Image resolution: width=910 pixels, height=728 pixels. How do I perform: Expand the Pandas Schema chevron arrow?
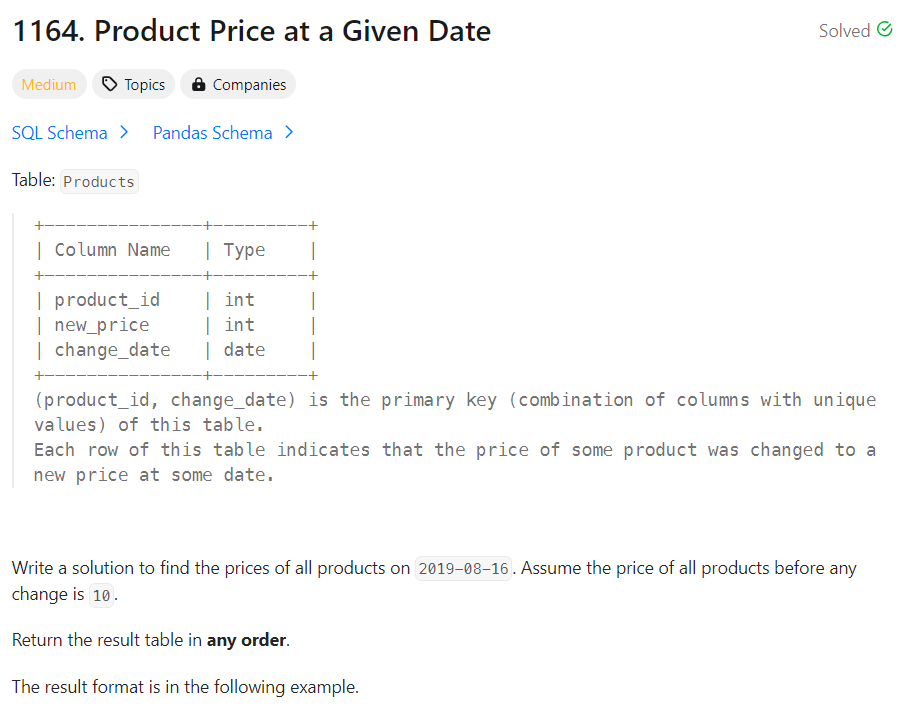(288, 132)
